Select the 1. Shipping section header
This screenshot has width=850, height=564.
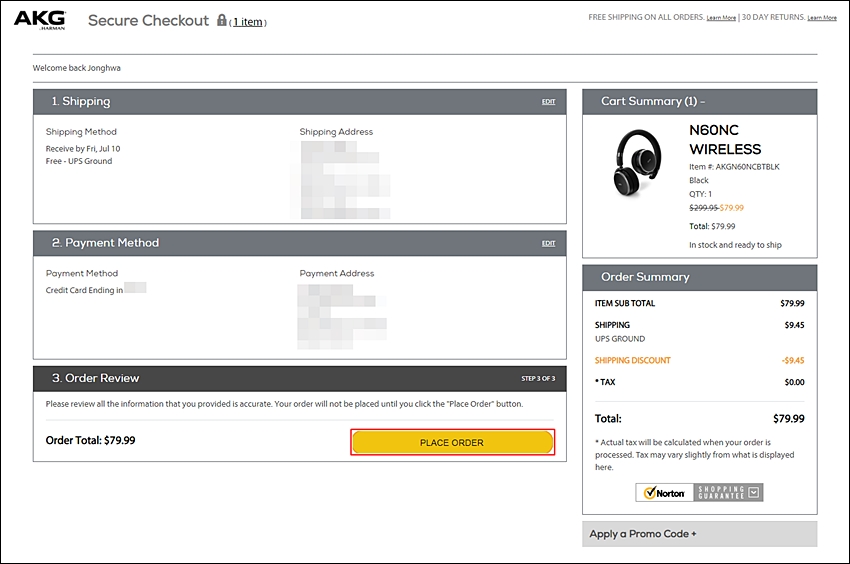point(300,101)
